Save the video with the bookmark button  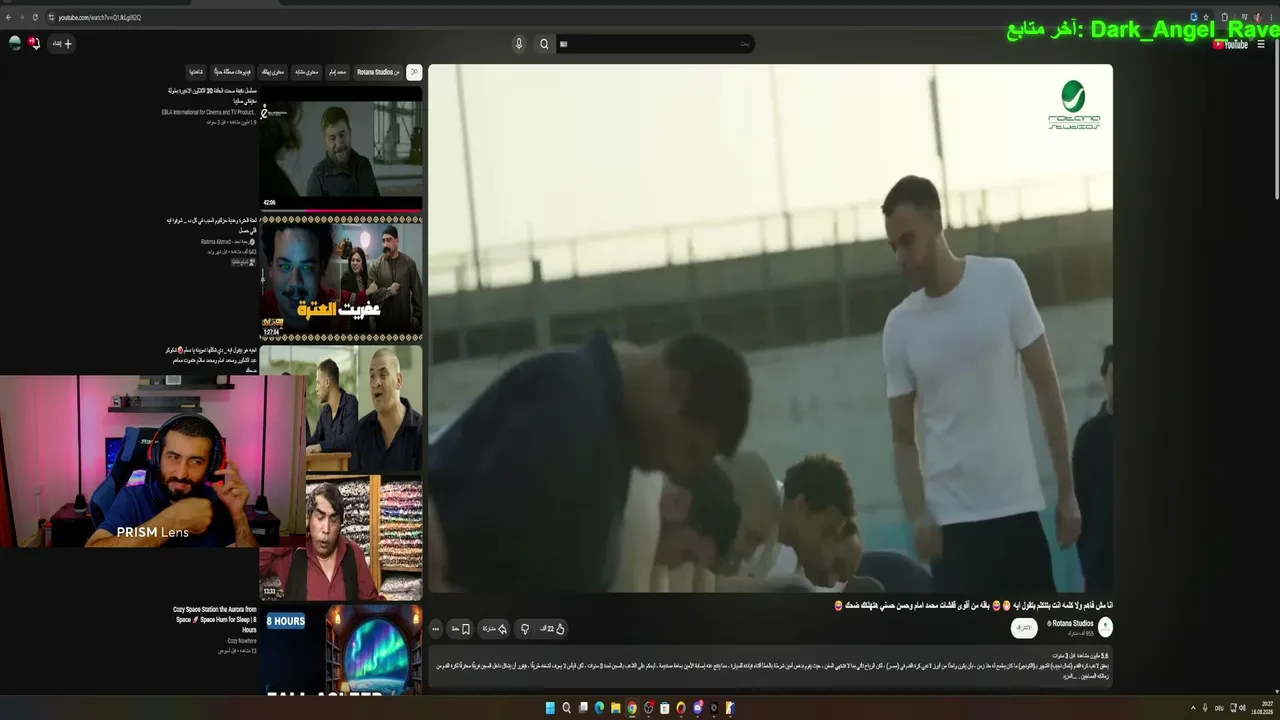click(x=460, y=629)
